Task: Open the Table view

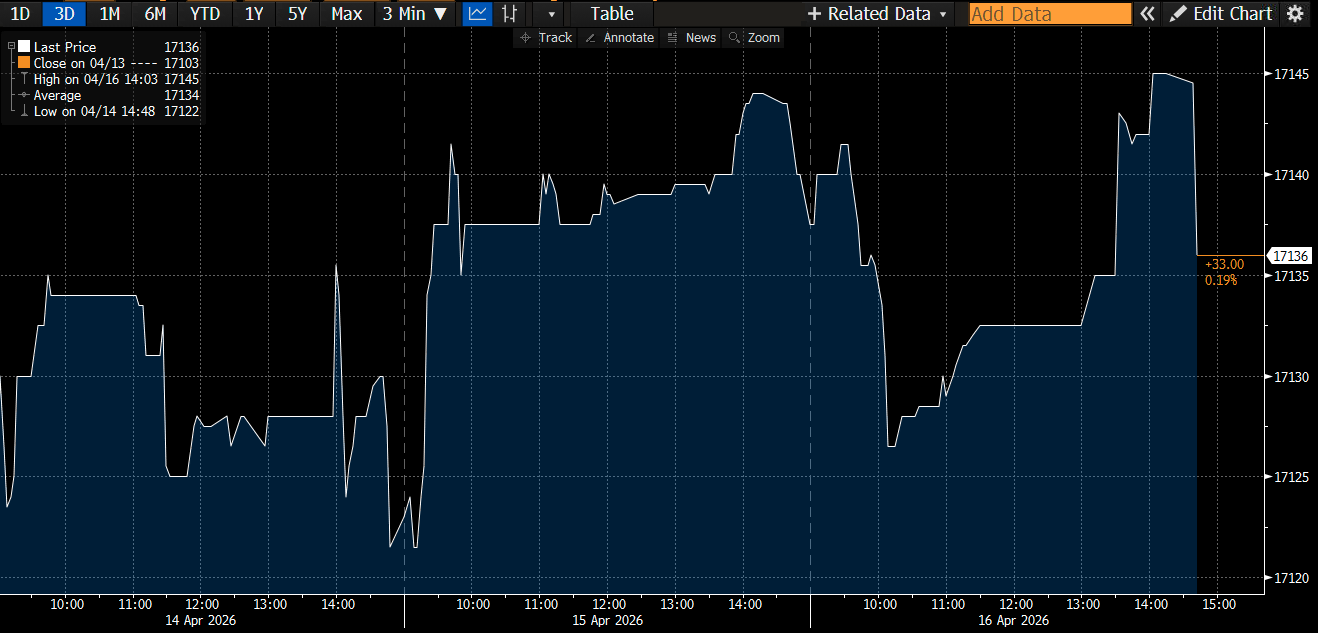Action: tap(612, 14)
